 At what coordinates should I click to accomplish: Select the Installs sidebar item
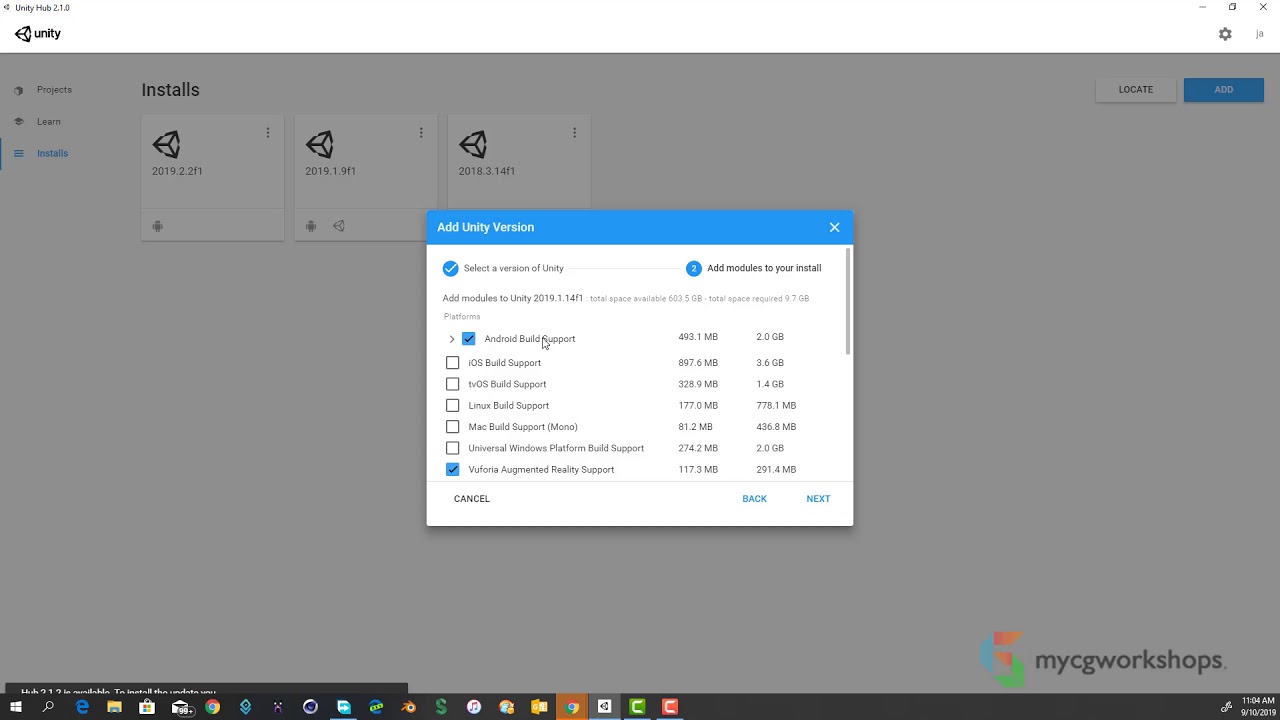[x=52, y=154]
